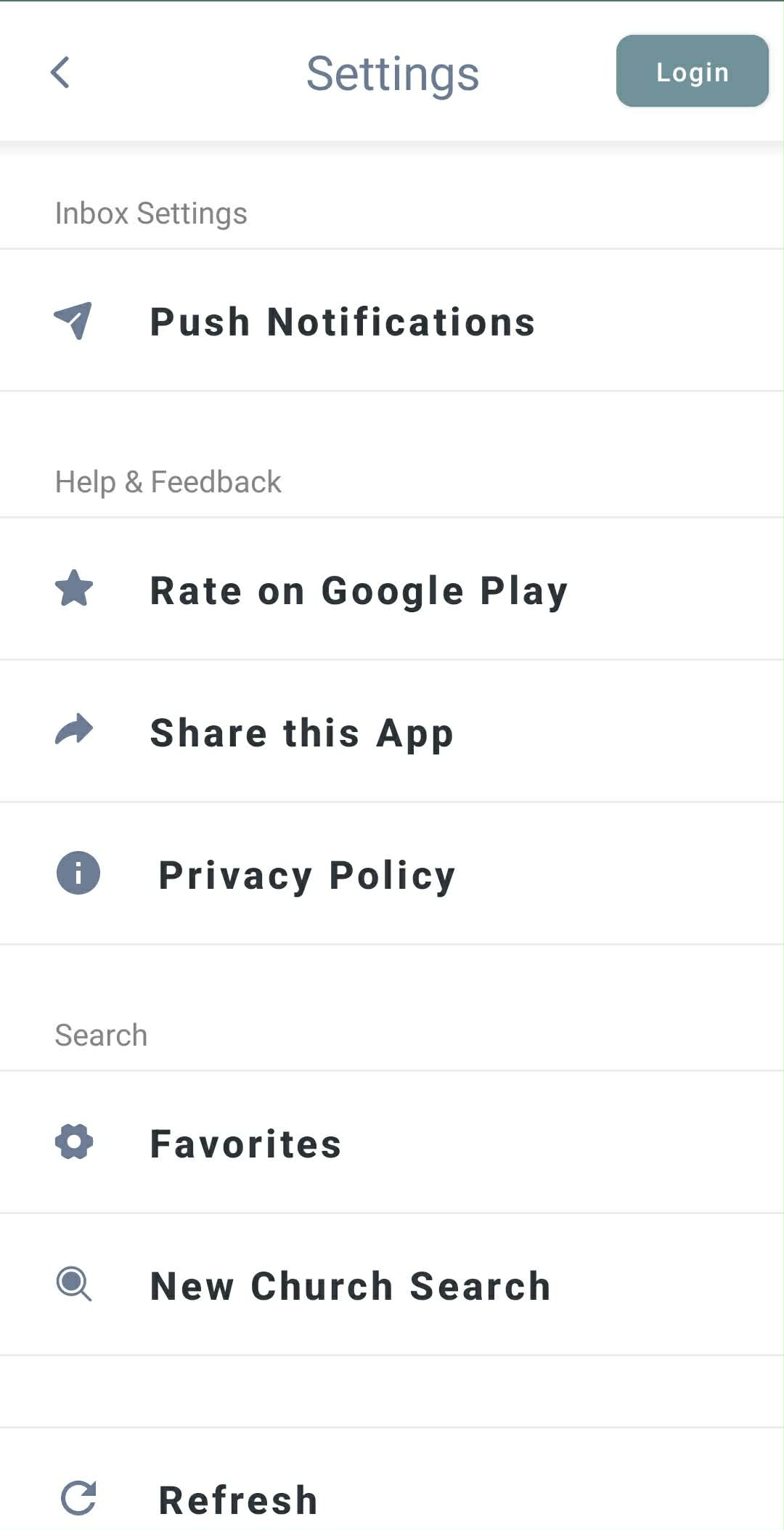Click the Inbox Settings section header

coord(151,213)
